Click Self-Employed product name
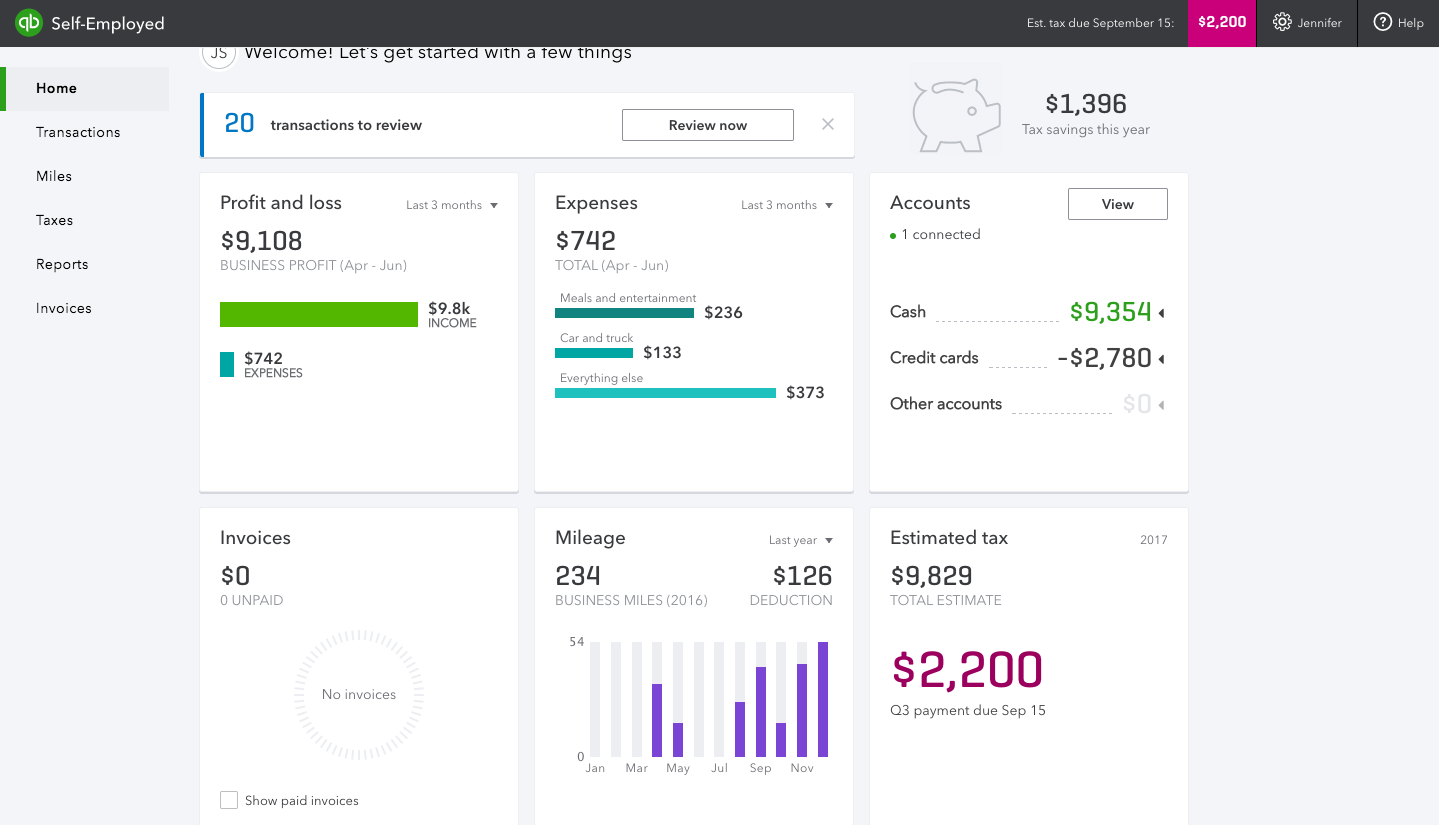 pyautogui.click(x=108, y=23)
